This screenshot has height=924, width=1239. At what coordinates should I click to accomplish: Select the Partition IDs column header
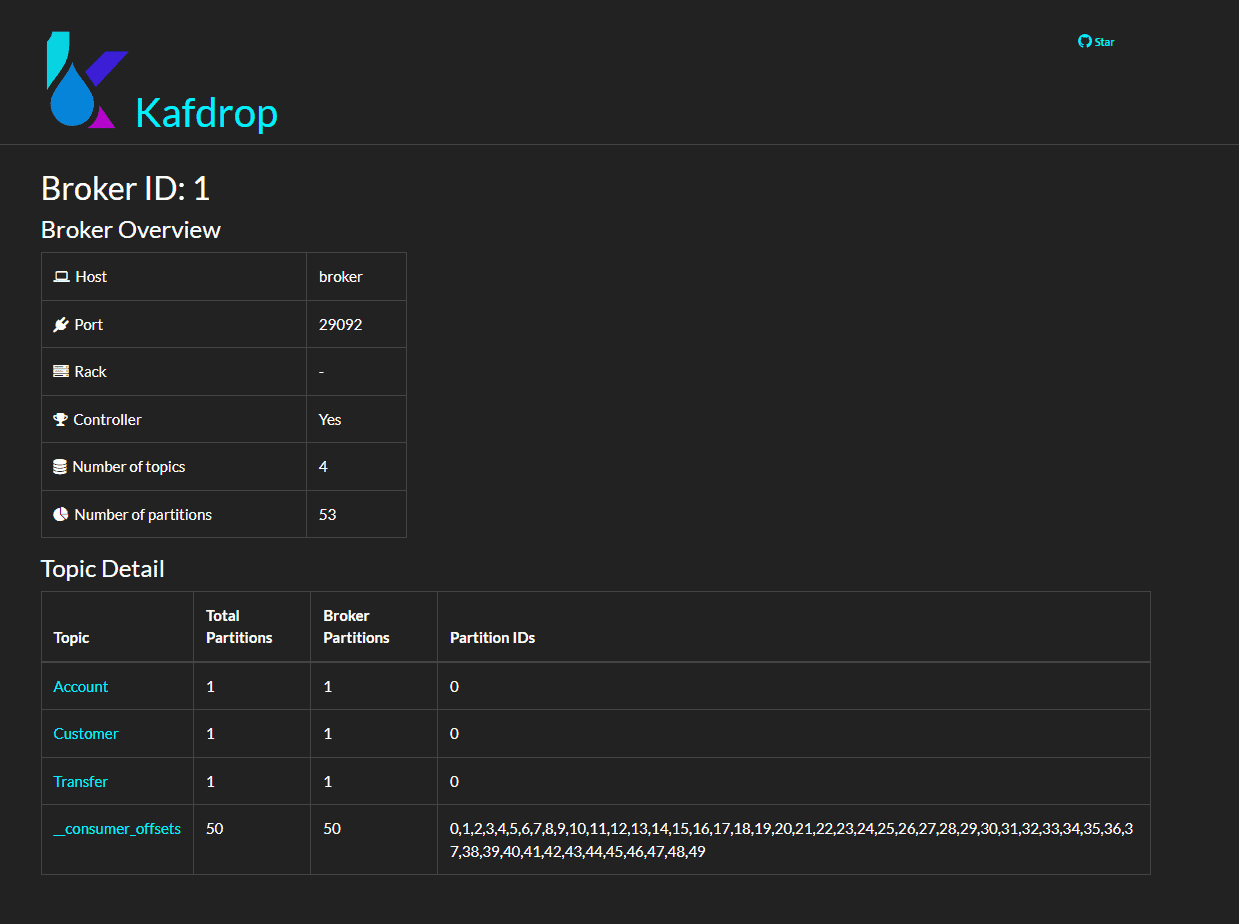click(492, 637)
